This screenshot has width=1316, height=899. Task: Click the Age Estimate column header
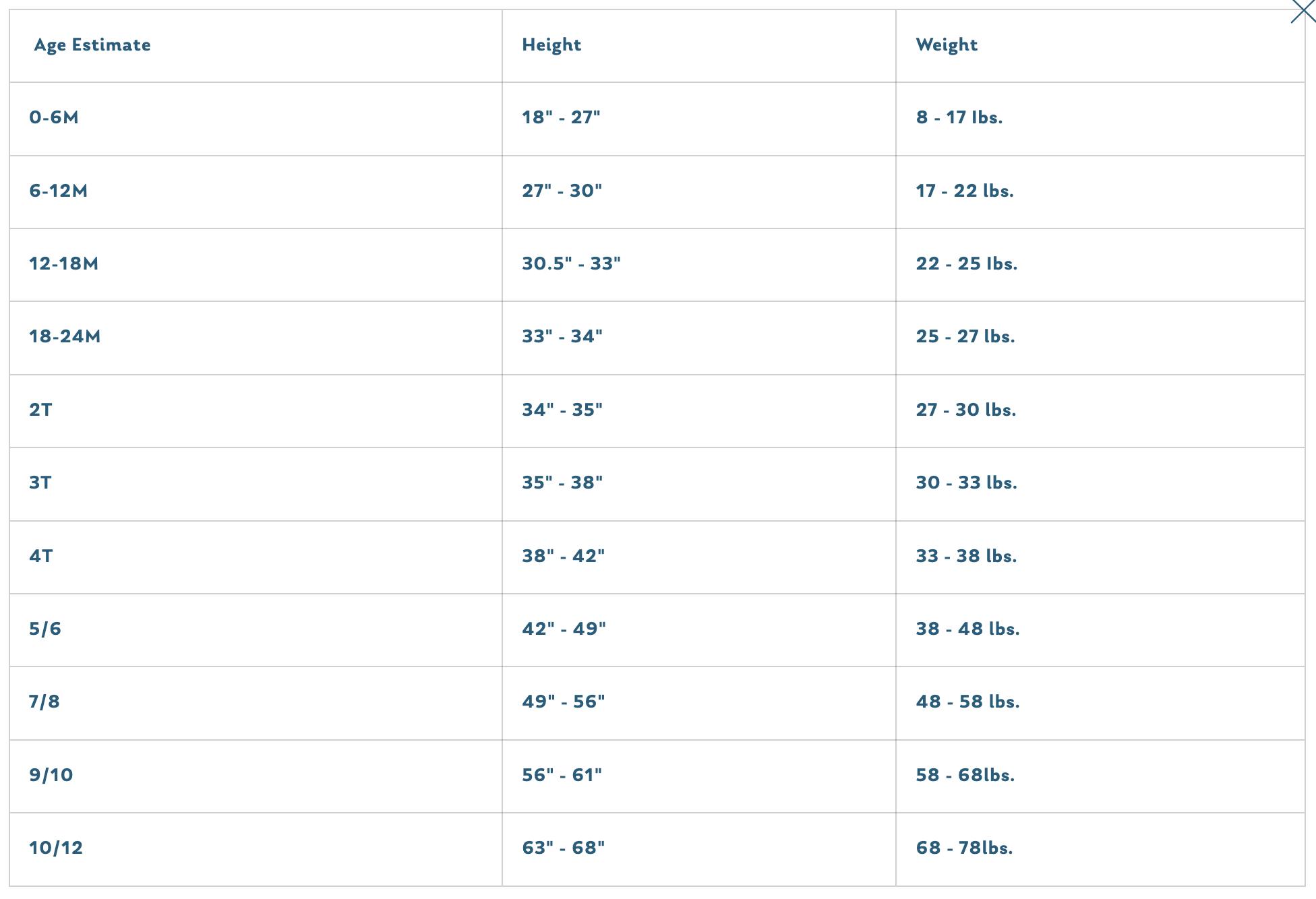point(92,45)
